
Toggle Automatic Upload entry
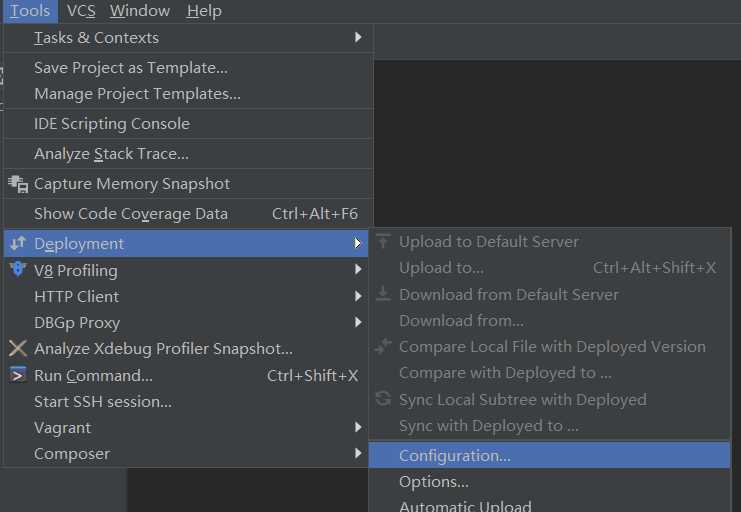tap(465, 506)
